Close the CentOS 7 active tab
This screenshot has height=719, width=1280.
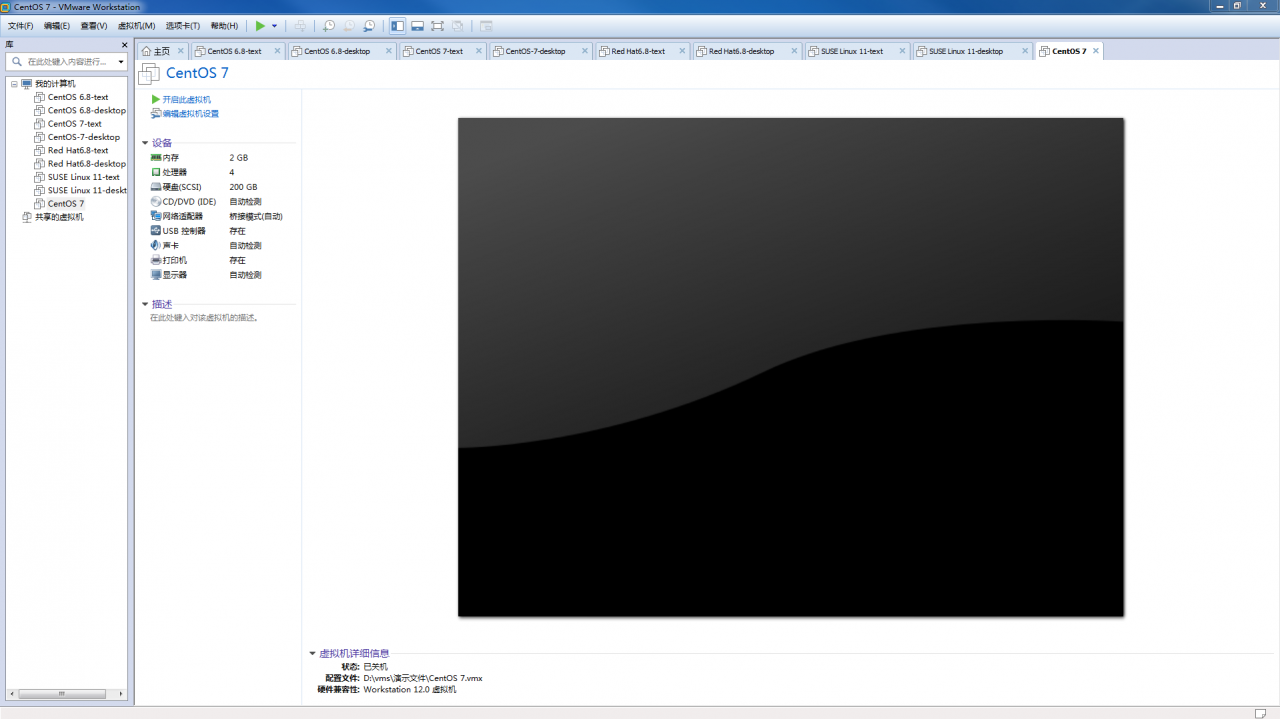[1096, 51]
